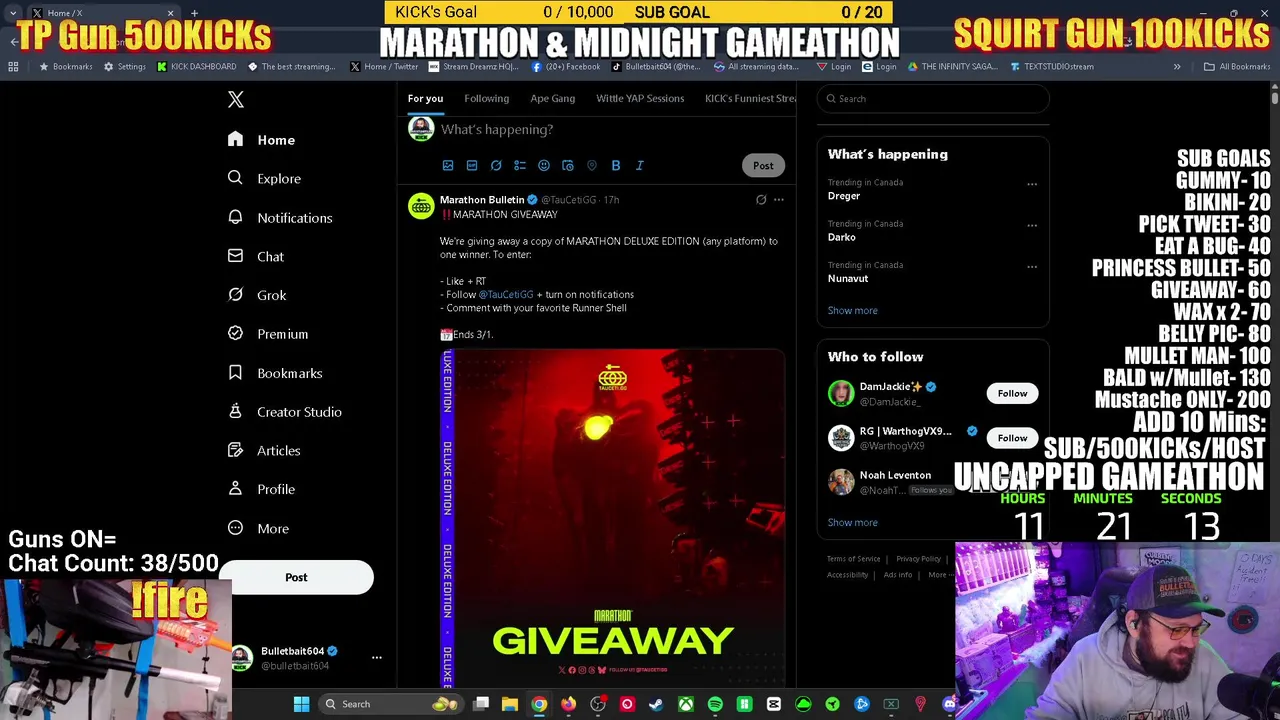Open account menu dots next to Bulletbait604
Viewport: 1280px width, 720px height.
click(x=377, y=657)
